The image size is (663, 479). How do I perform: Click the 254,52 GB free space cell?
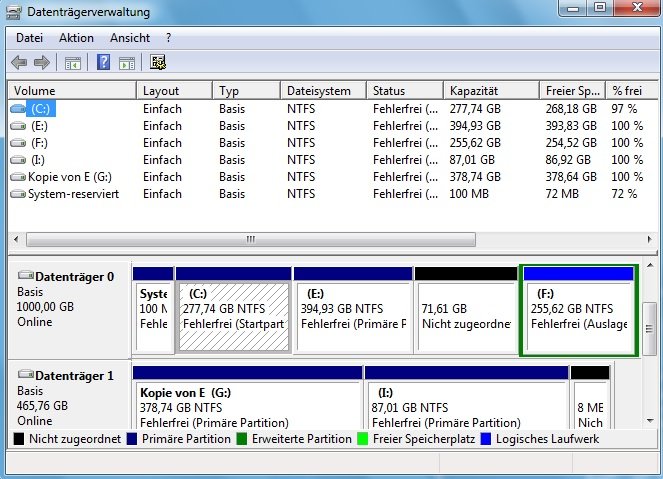click(571, 143)
